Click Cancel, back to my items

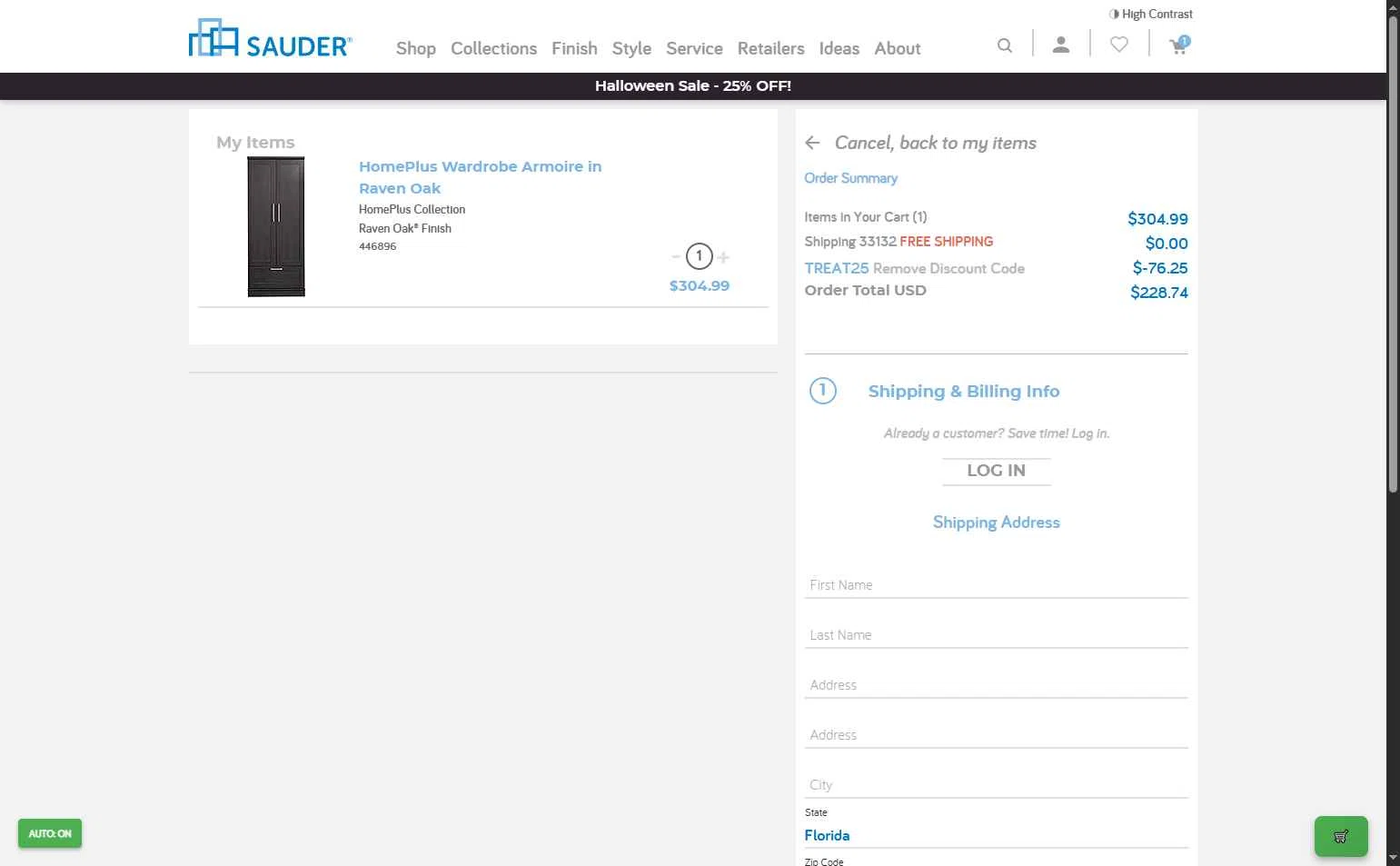click(935, 143)
